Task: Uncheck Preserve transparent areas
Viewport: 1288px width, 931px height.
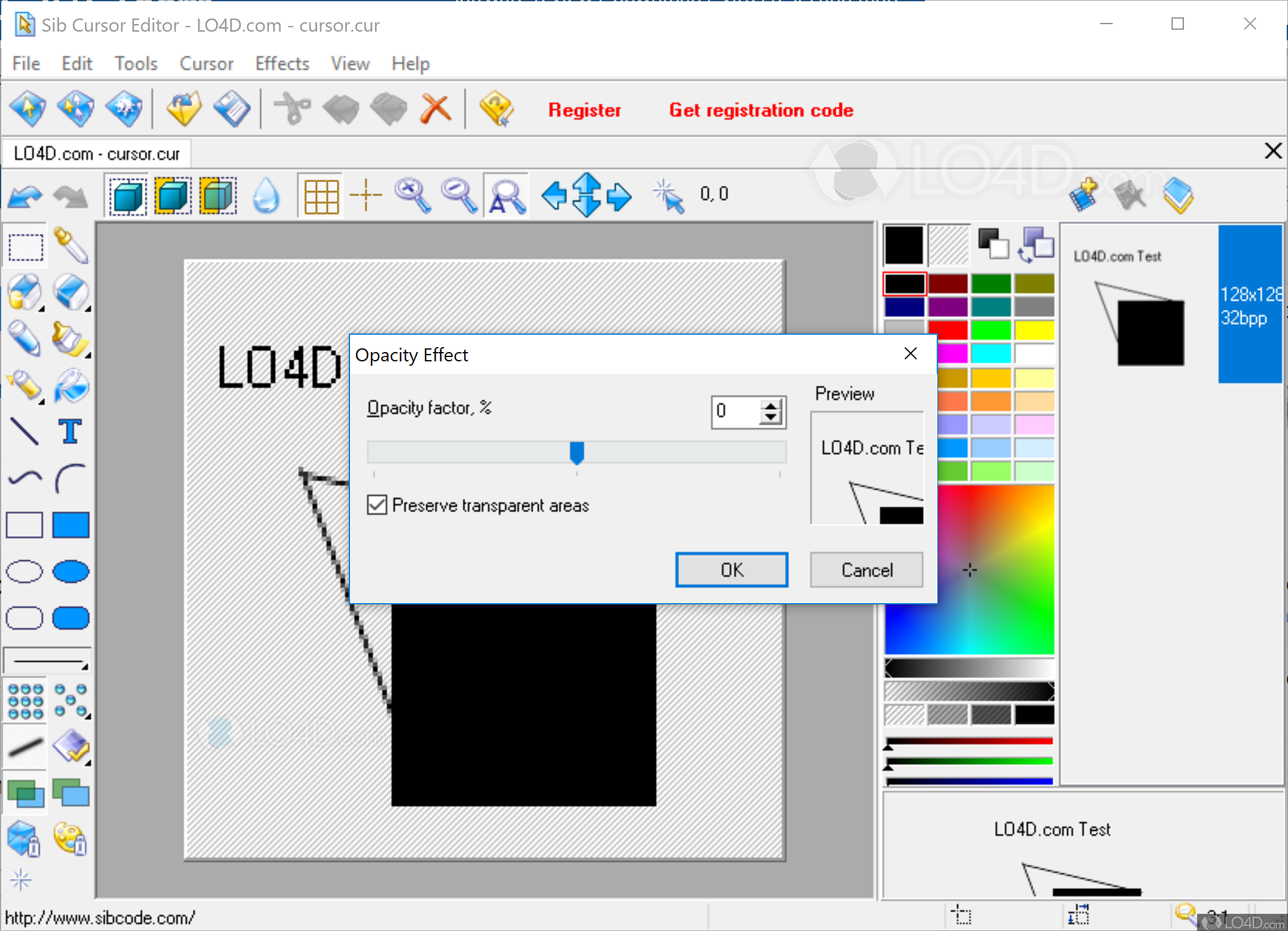Action: [377, 505]
